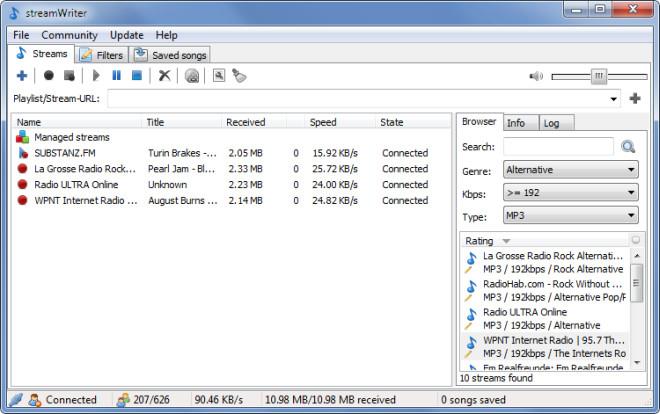Click the 0 songs saved status text

pos(473,400)
